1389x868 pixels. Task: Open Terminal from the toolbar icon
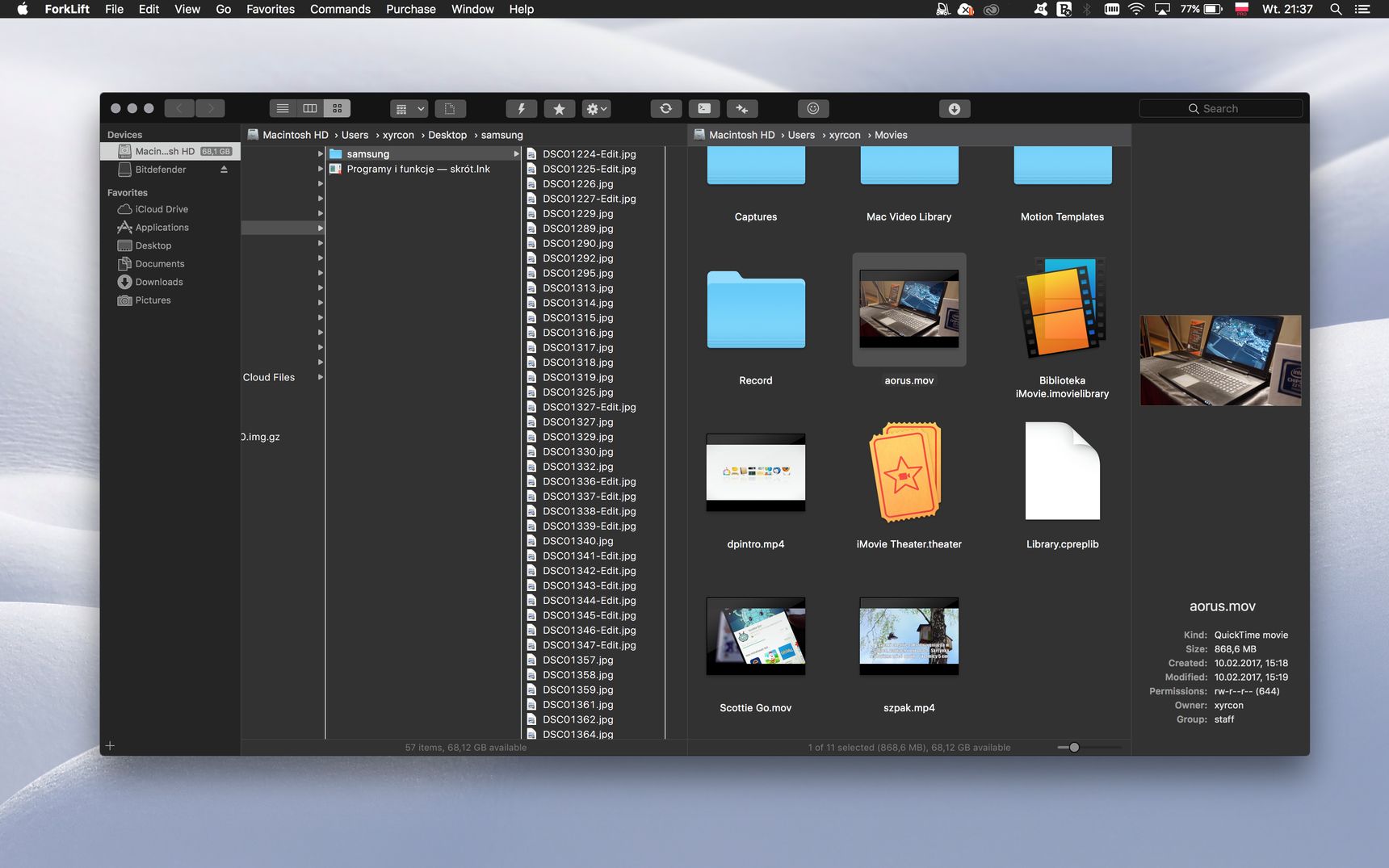point(704,108)
